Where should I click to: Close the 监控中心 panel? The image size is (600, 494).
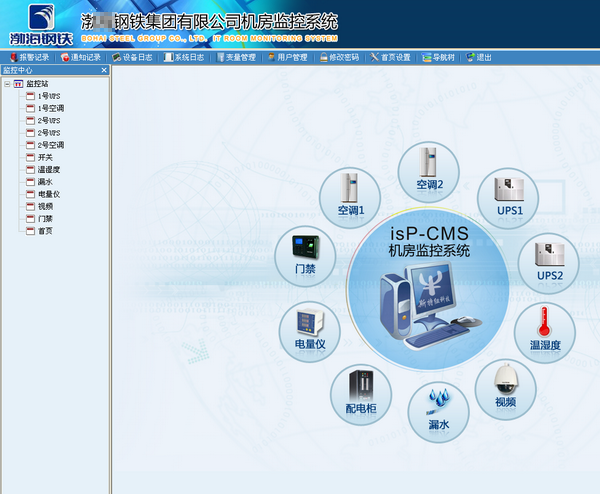(x=104, y=70)
